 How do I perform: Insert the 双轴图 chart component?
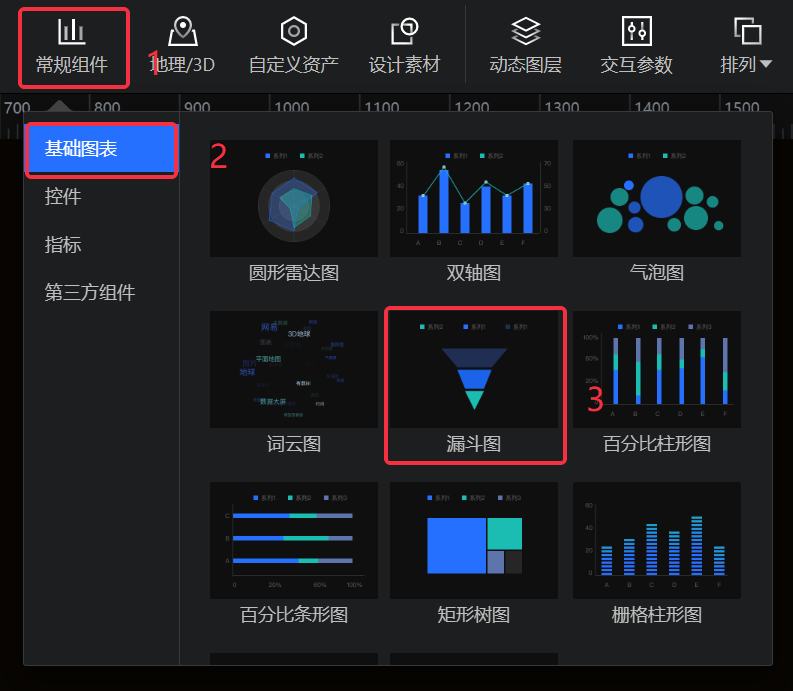pyautogui.click(x=473, y=199)
